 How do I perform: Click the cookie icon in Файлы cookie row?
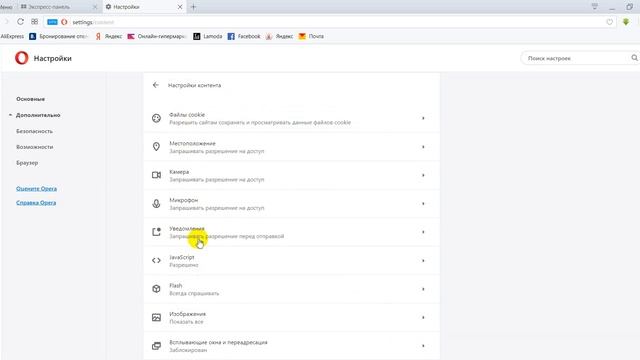(156, 118)
